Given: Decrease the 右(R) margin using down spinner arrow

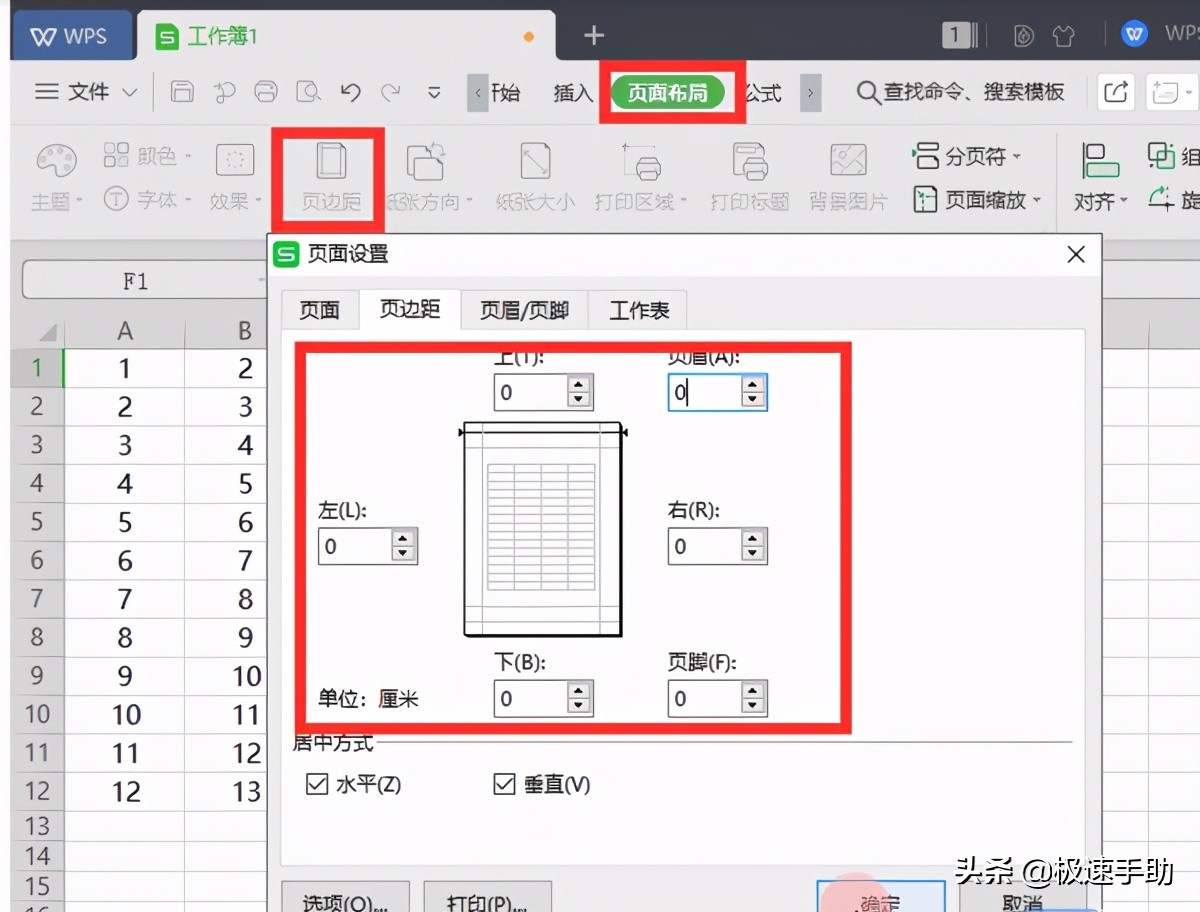Looking at the screenshot, I should tap(753, 554).
